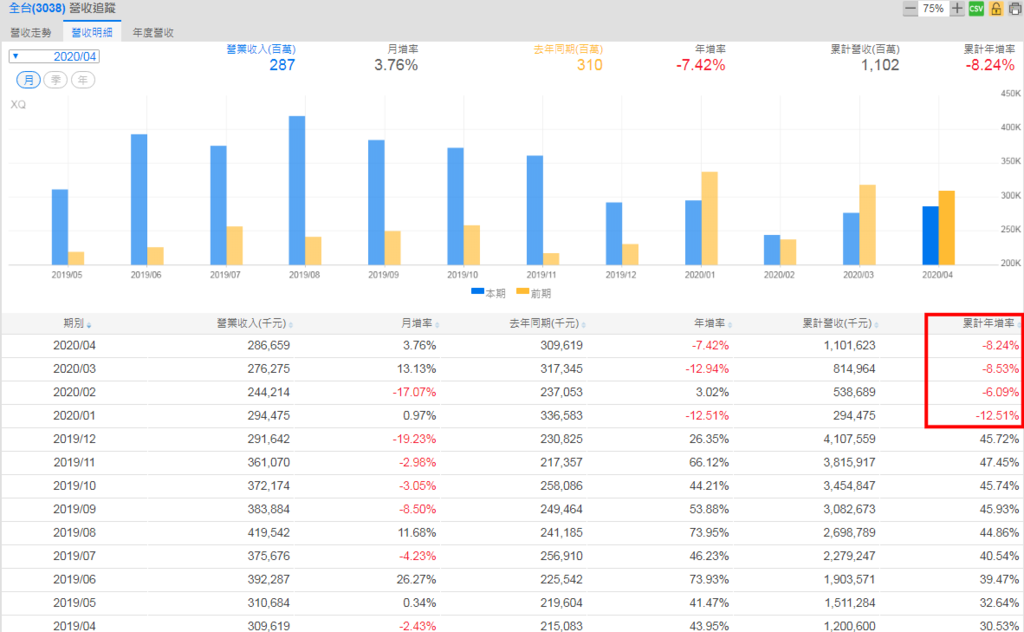Click the 2019/06 row period cell

pyautogui.click(x=74, y=580)
